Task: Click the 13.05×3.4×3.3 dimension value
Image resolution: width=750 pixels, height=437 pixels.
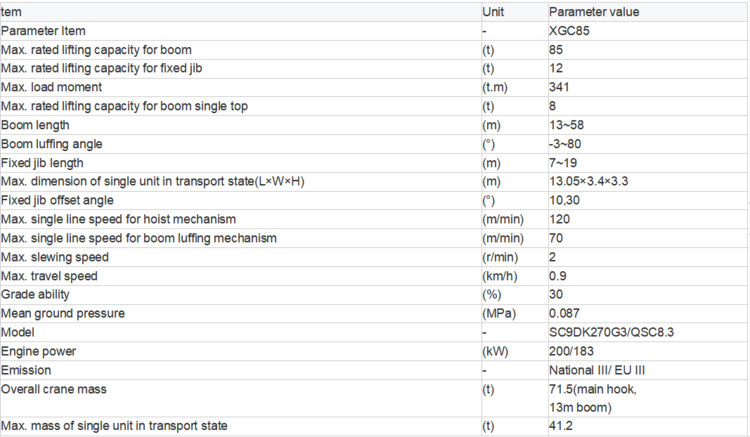Action: click(x=588, y=182)
